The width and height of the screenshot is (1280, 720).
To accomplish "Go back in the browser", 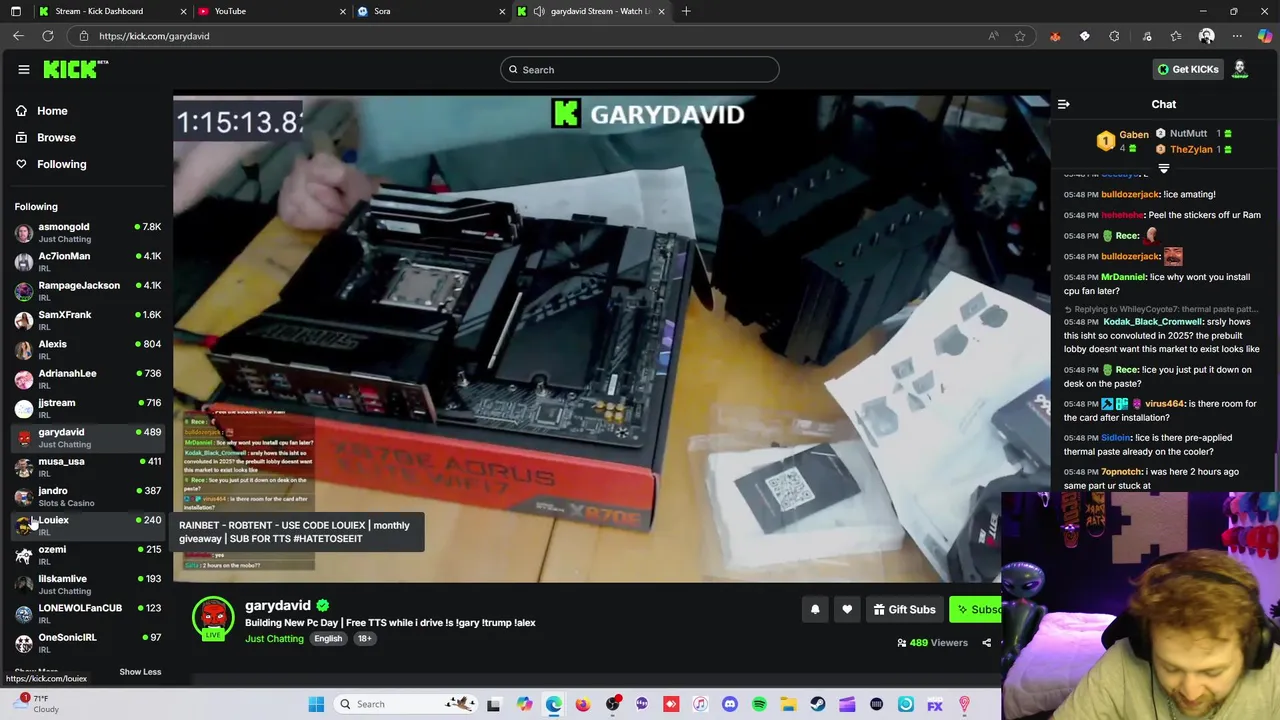I will 18,36.
